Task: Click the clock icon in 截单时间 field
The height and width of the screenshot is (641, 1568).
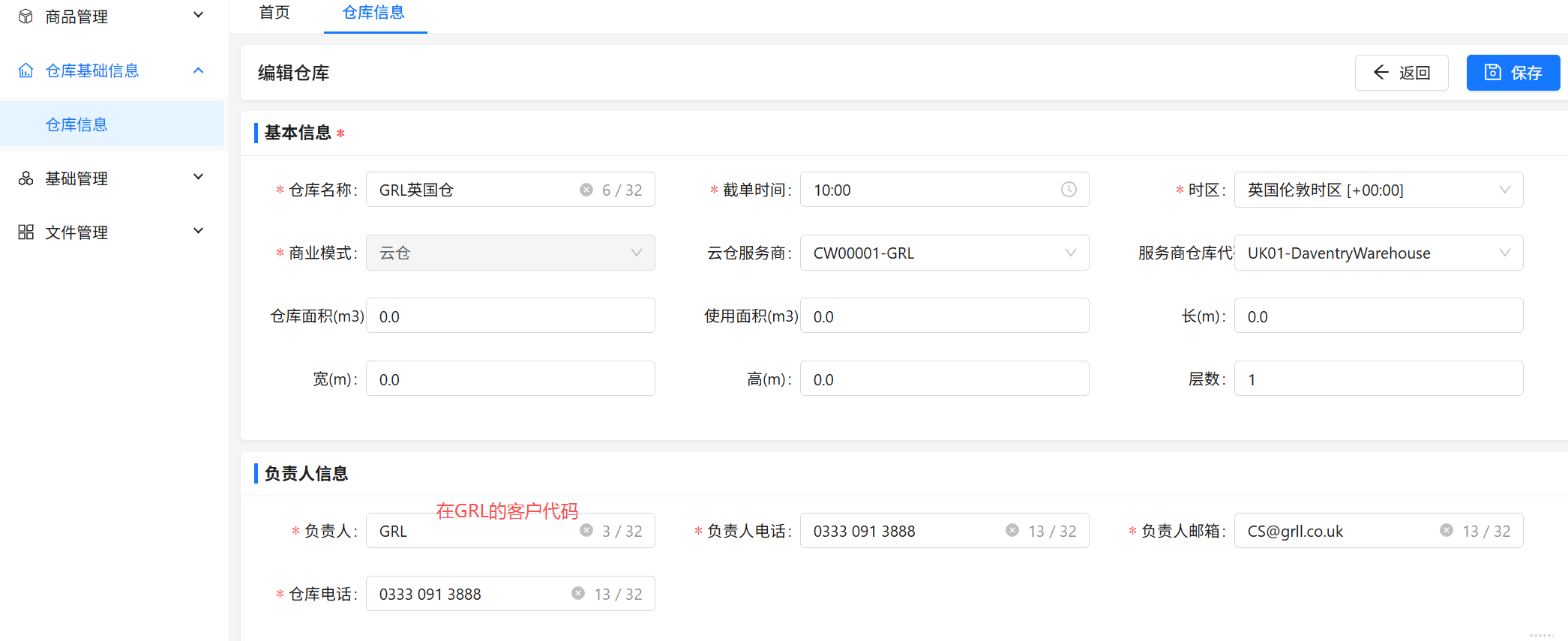Action: point(1069,190)
